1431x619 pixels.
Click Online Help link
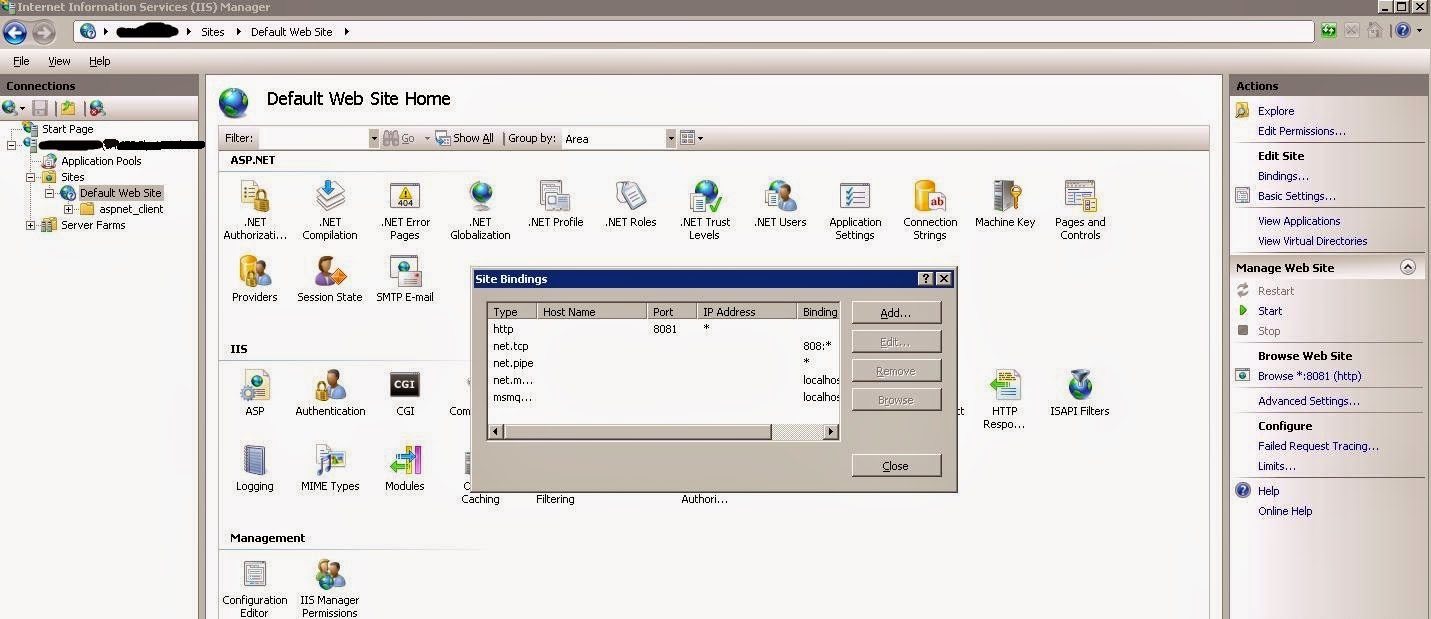(x=1285, y=511)
